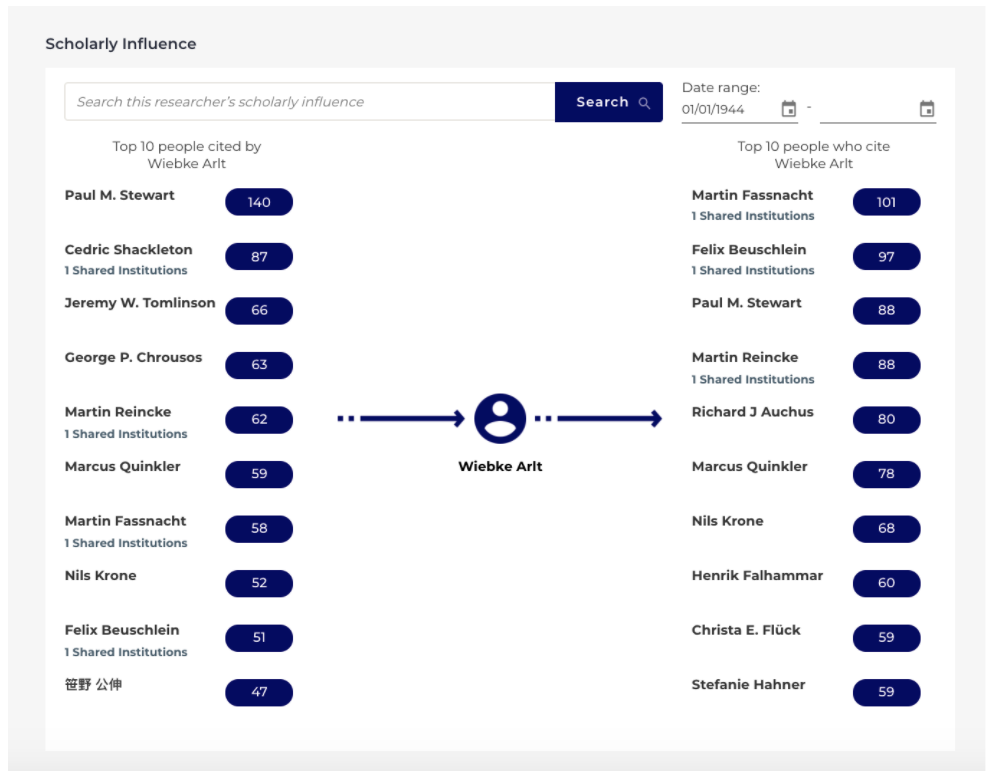Click the 58 citation count badge
The height and width of the screenshot is (778, 996).
coord(259,529)
